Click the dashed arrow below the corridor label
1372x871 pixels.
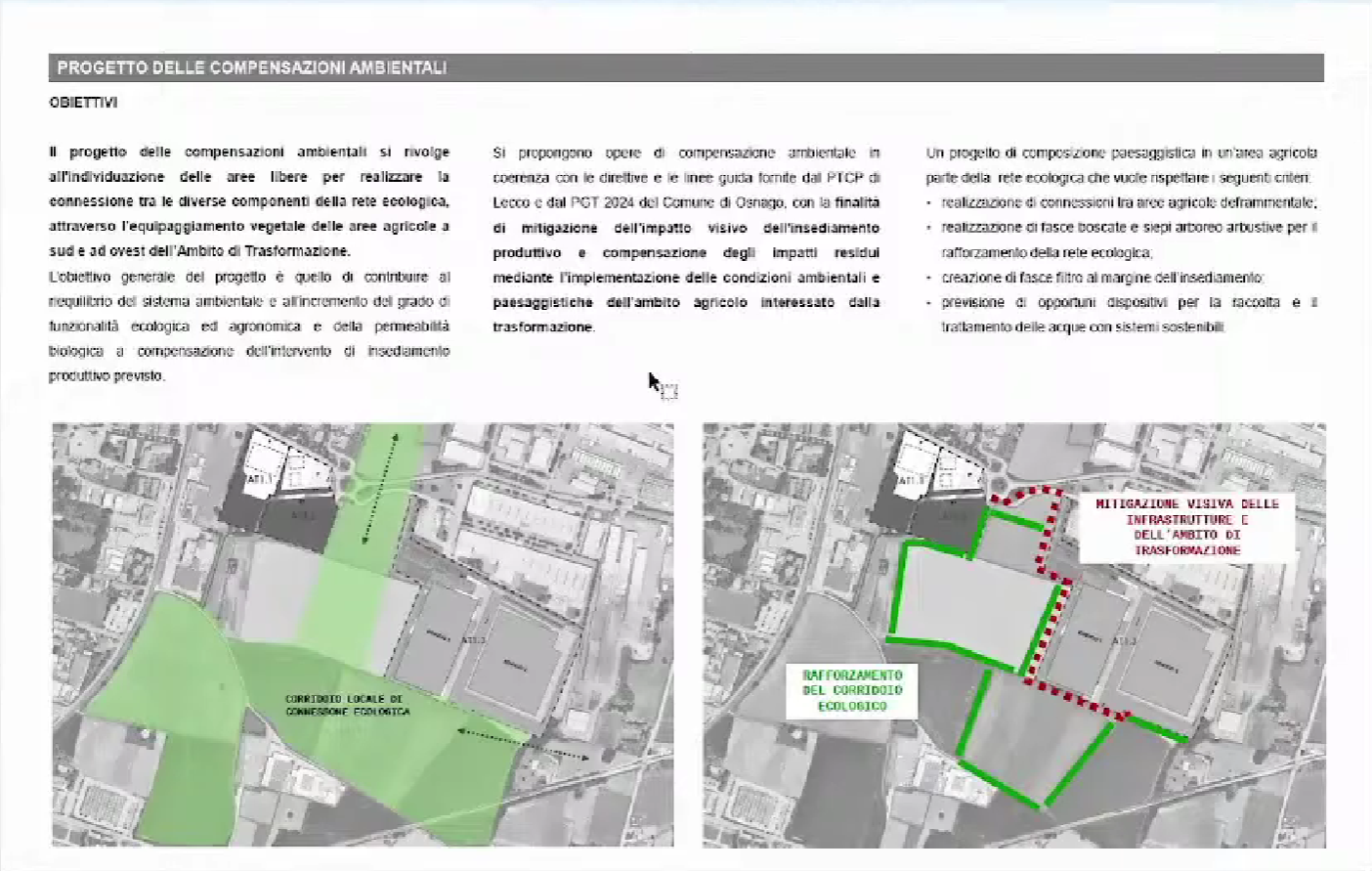tap(523, 744)
